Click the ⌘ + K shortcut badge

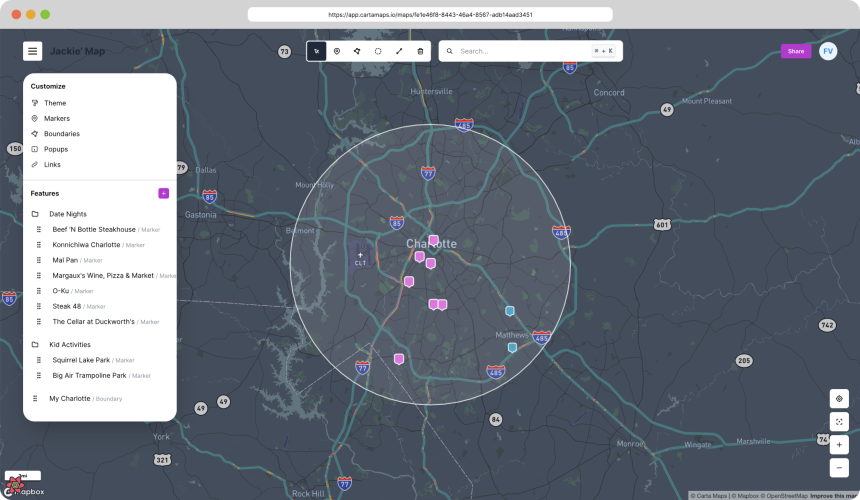click(x=603, y=51)
